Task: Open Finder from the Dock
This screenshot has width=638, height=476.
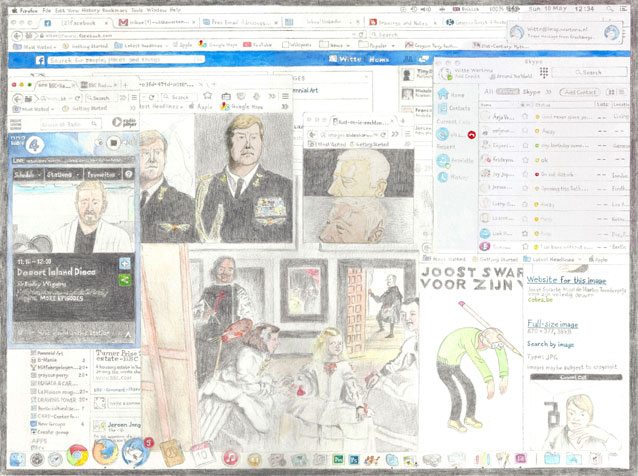Action: coord(18,459)
